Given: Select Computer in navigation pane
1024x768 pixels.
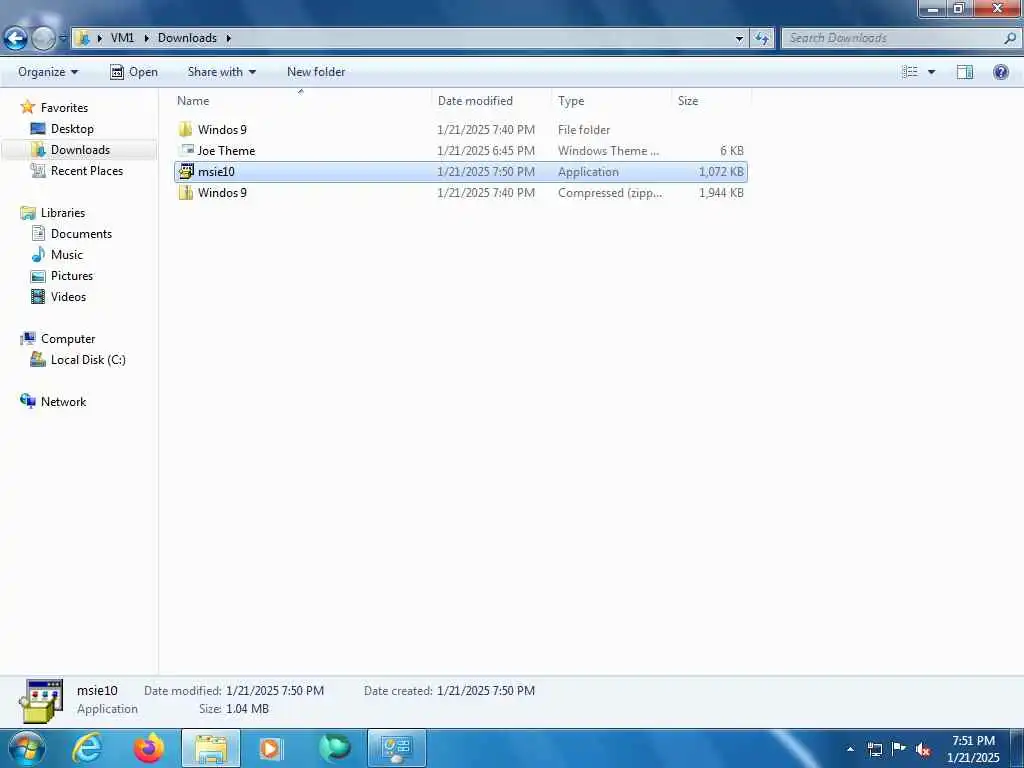Looking at the screenshot, I should coord(68,339).
